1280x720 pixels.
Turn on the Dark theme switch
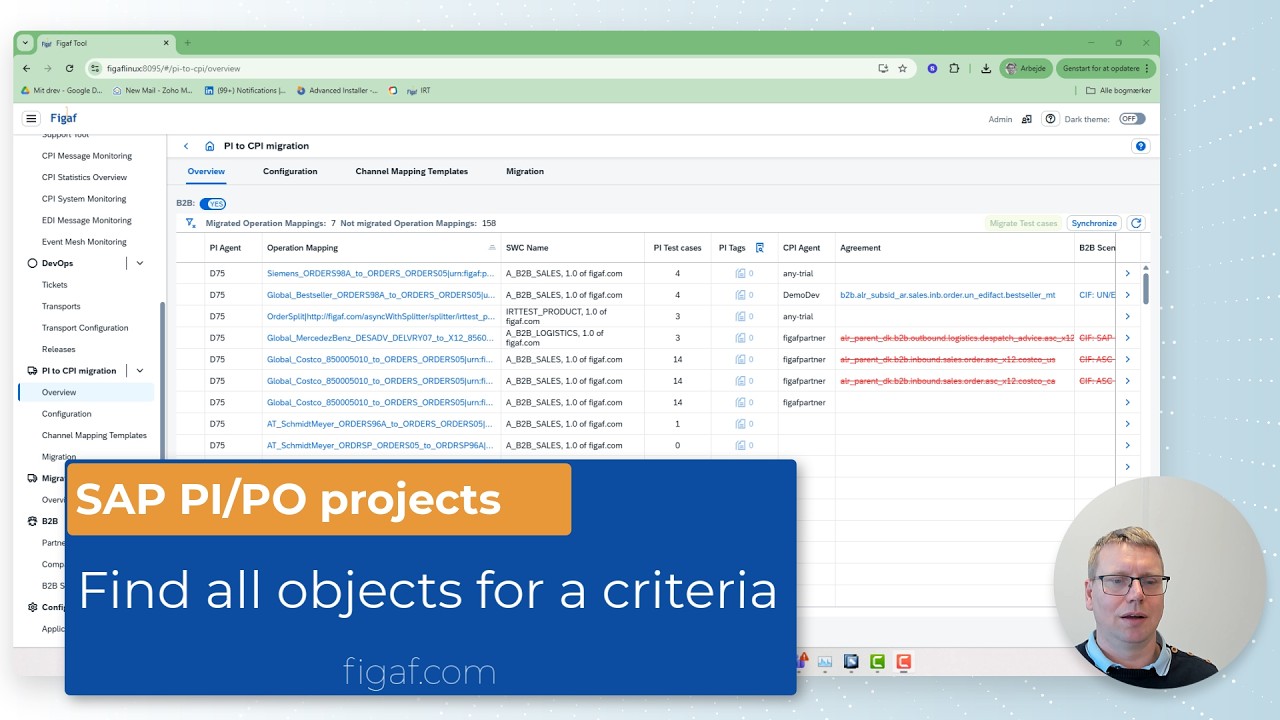[x=1132, y=119]
